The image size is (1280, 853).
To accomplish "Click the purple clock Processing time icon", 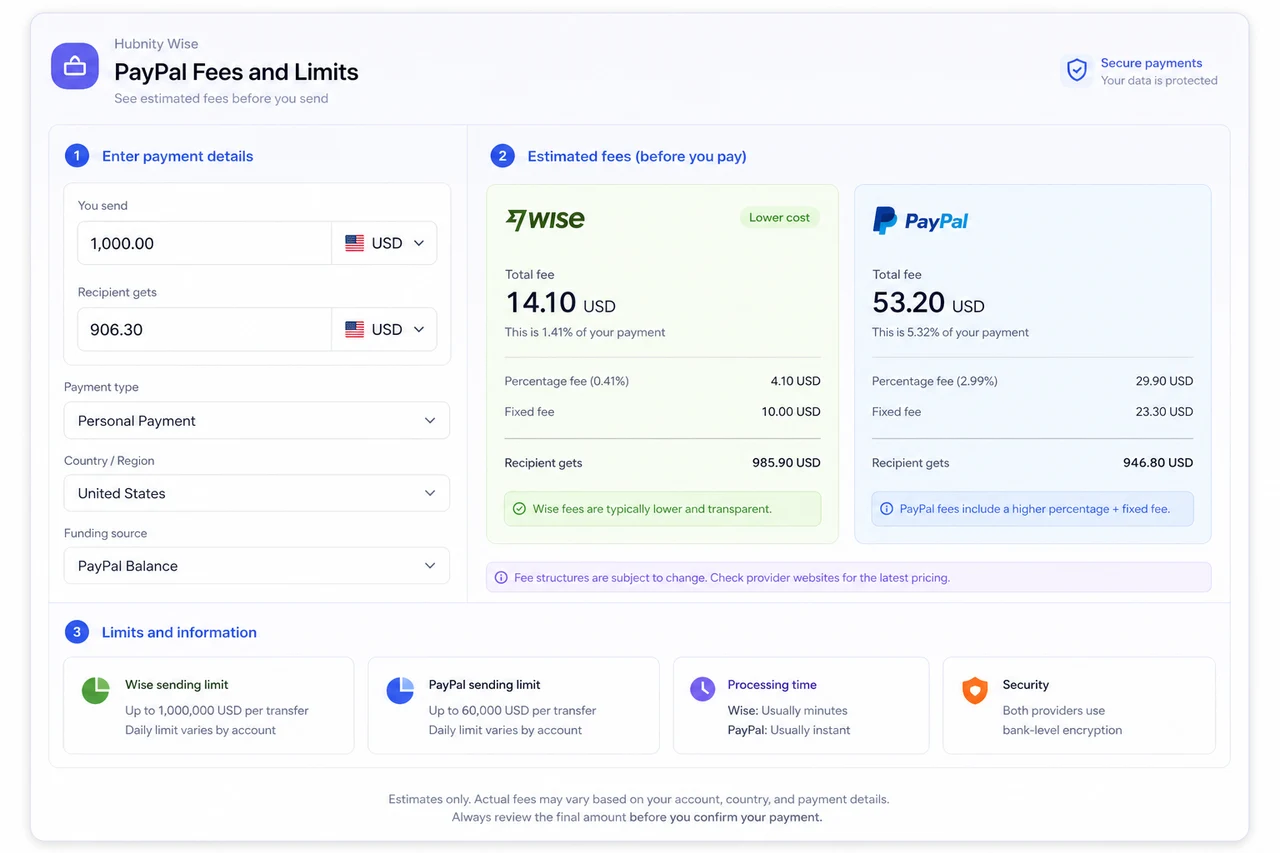I will tap(703, 689).
